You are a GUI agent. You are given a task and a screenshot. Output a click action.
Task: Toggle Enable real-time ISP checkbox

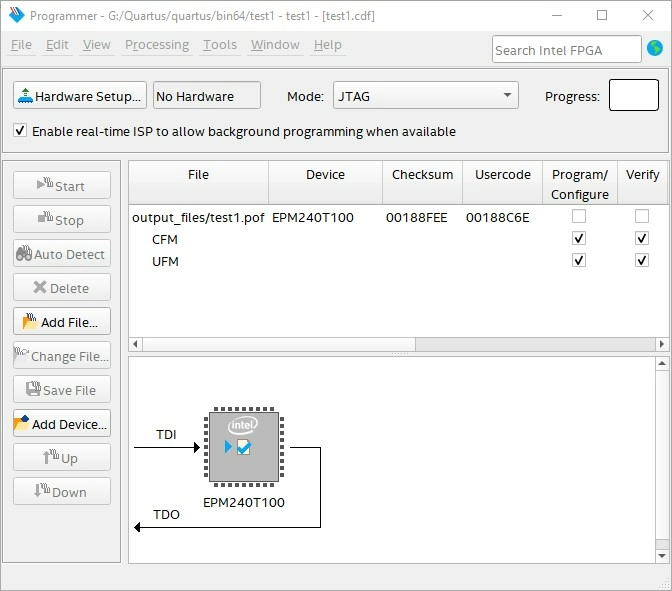point(20,131)
